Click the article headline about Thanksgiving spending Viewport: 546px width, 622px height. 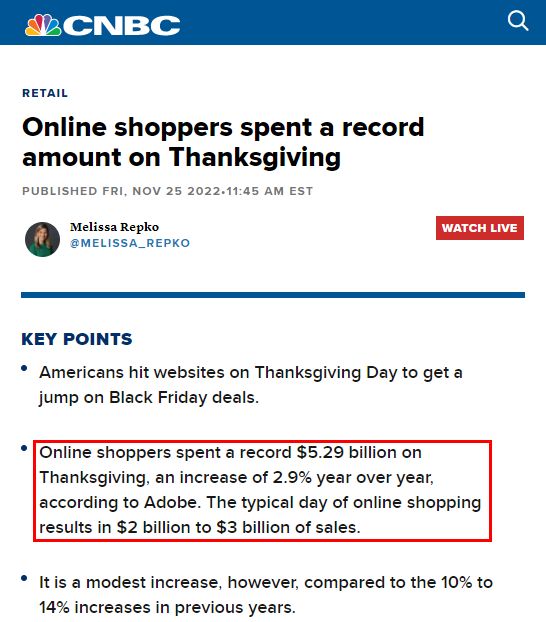pyautogui.click(x=223, y=142)
